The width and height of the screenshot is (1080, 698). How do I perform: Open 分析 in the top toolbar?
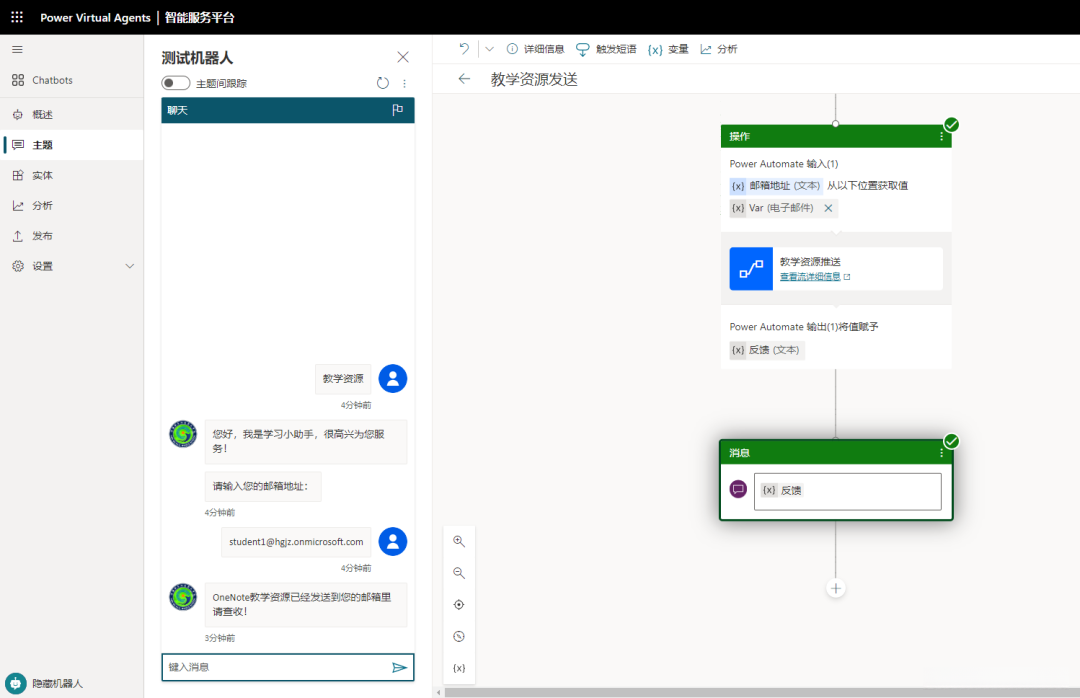(x=718, y=49)
